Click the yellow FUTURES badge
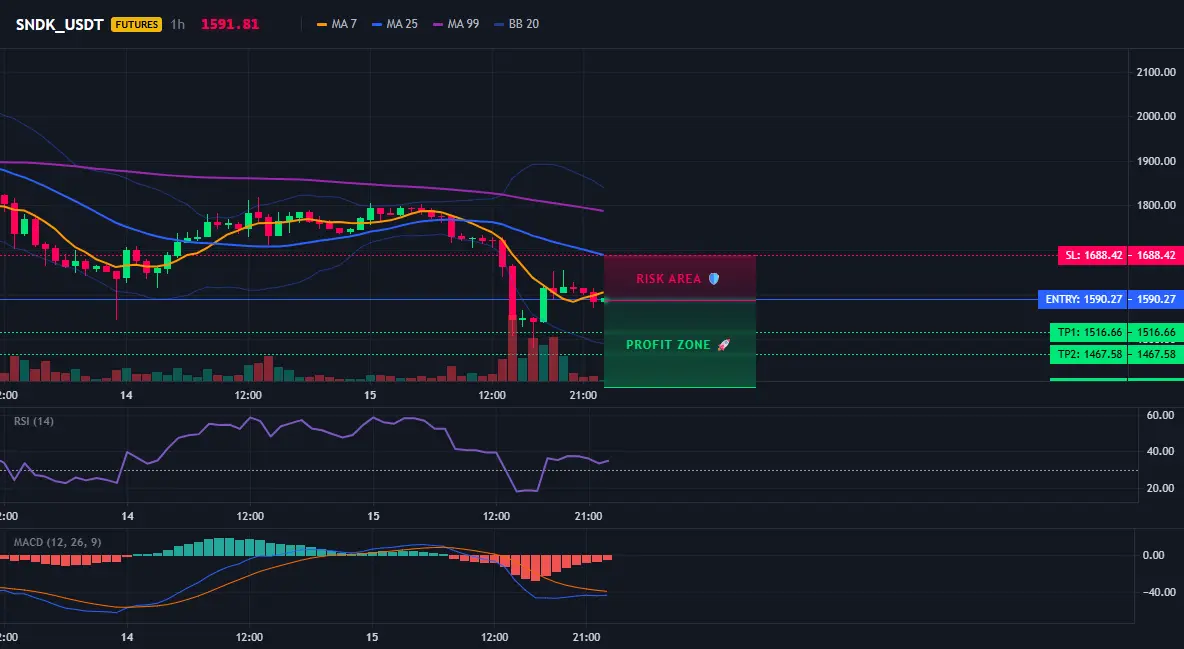The width and height of the screenshot is (1184, 649). click(x=137, y=24)
